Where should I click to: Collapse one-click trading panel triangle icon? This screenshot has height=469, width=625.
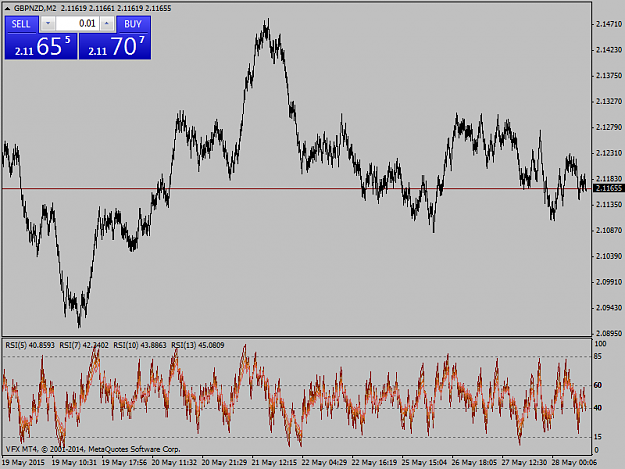click(8, 8)
